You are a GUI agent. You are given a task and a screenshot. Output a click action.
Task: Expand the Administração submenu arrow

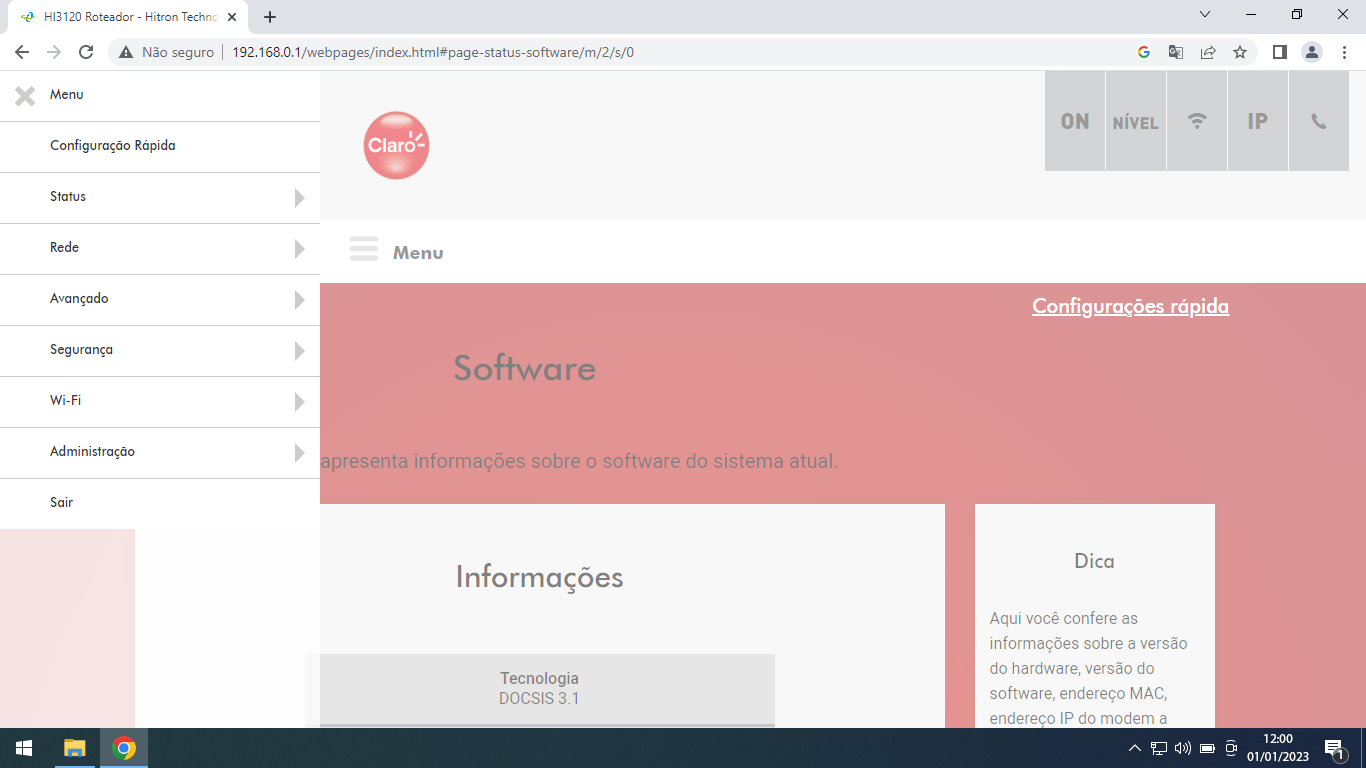299,453
